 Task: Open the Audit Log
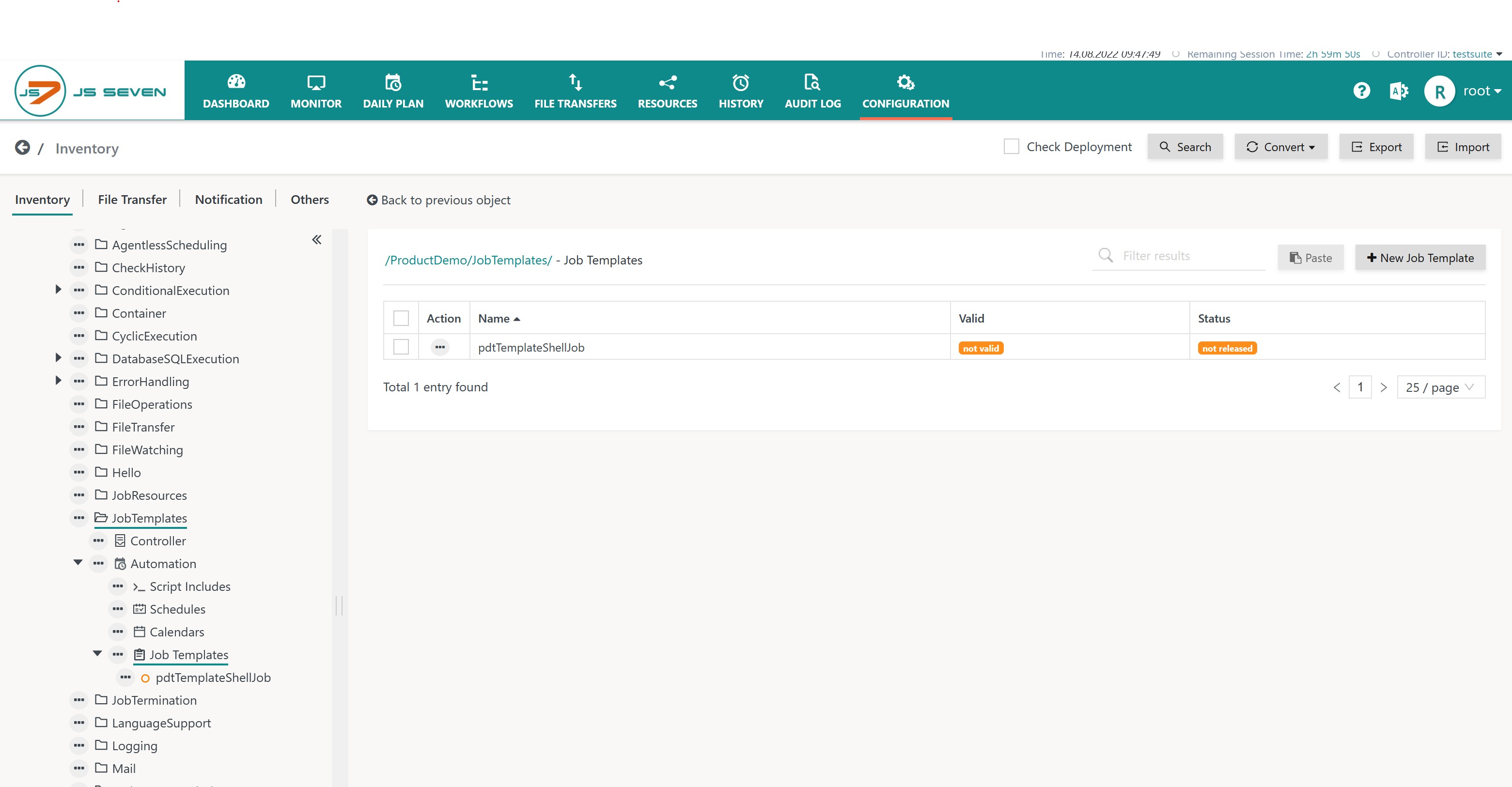812,91
